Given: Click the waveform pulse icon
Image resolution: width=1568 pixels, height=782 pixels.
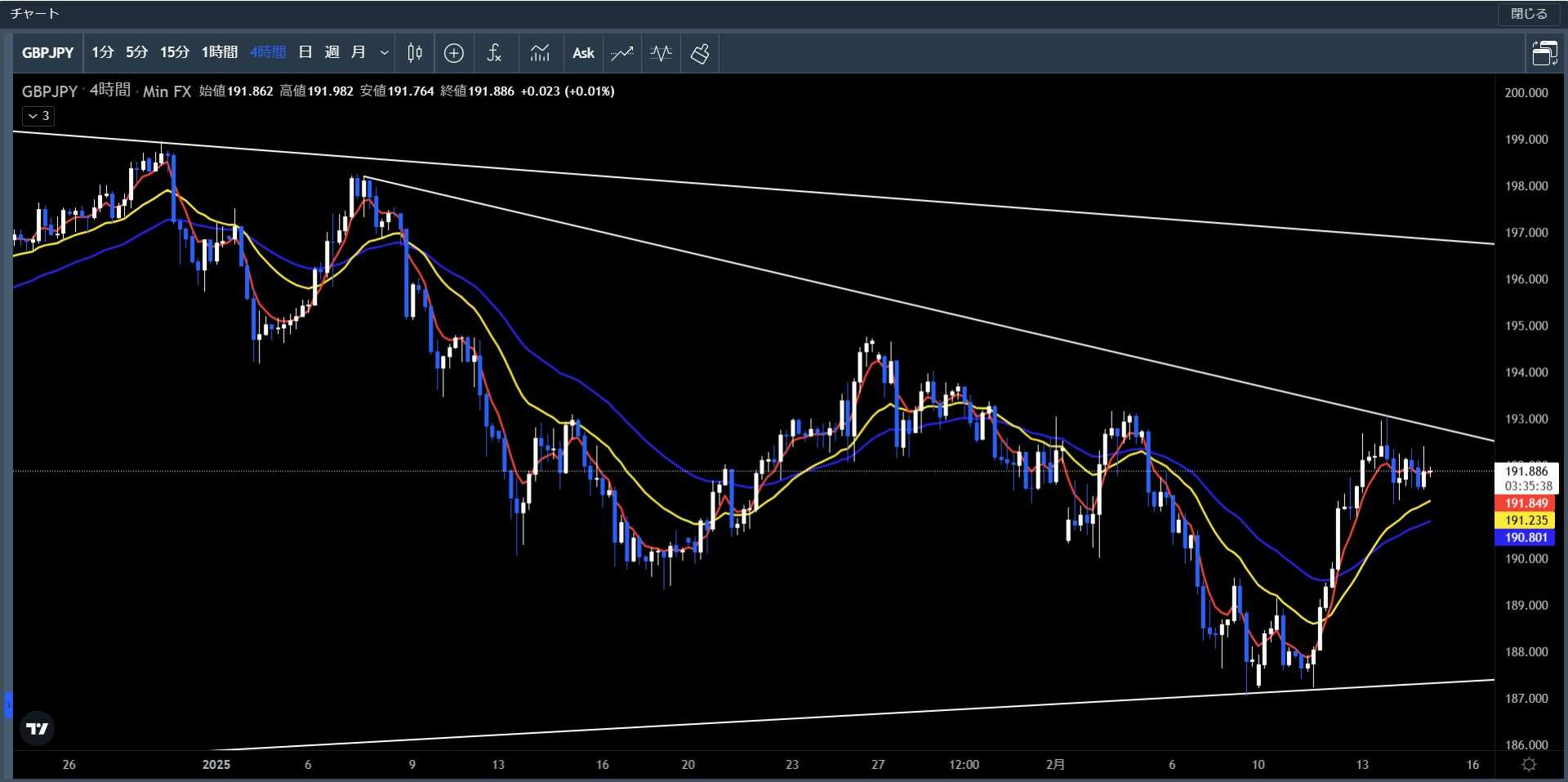Looking at the screenshot, I should (x=661, y=53).
